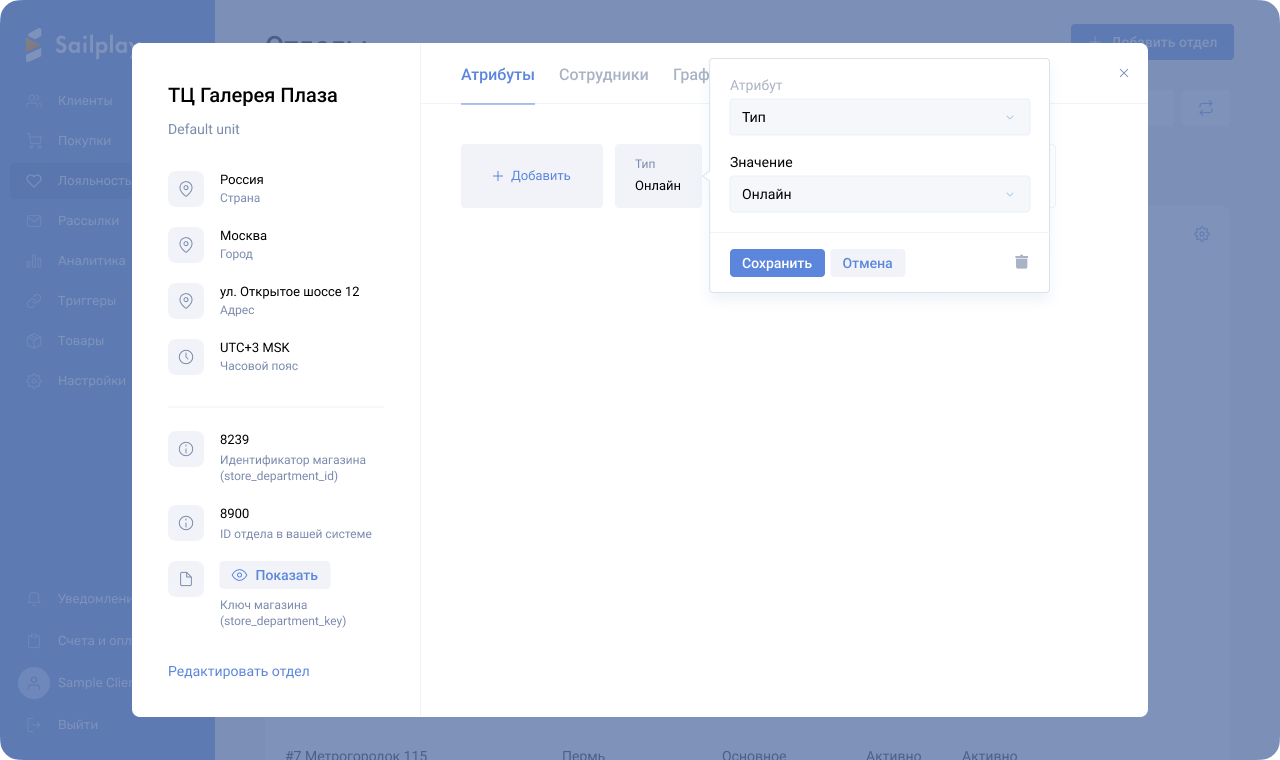This screenshot has width=1280, height=760.
Task: Open the Редактировать отдел link
Action: point(238,671)
